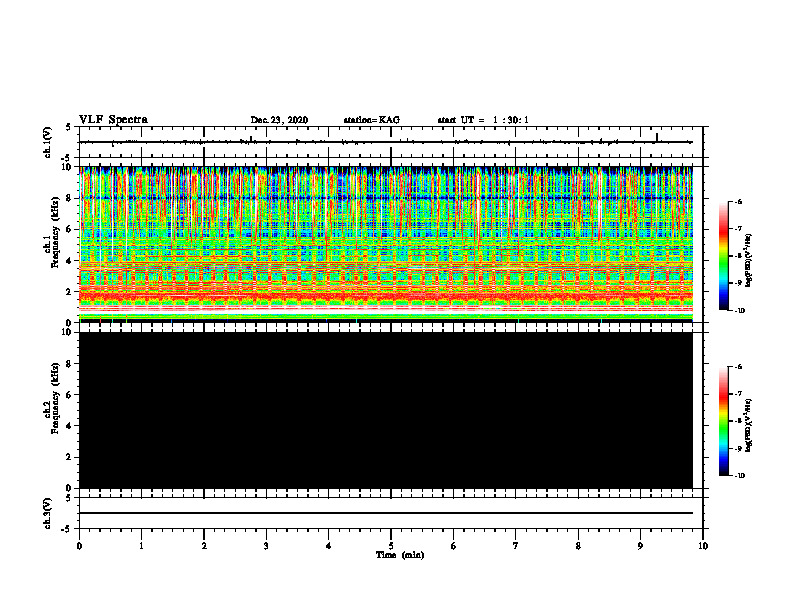This screenshot has width=792, height=612.
Task: Click the "-10" label on ch.1 color scale
Action: pos(739,311)
